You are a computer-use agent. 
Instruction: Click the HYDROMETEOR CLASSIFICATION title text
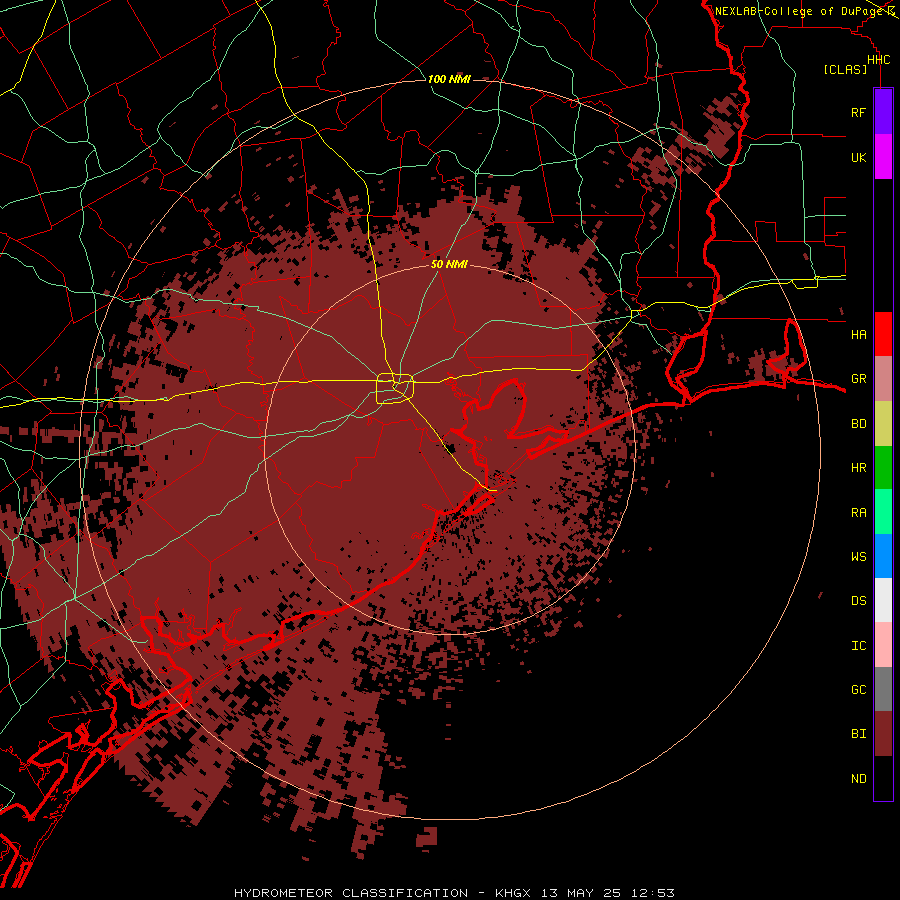pos(351,893)
